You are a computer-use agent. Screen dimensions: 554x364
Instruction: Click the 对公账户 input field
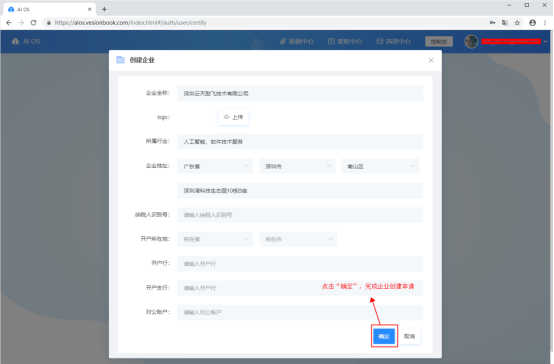[x=300, y=312]
